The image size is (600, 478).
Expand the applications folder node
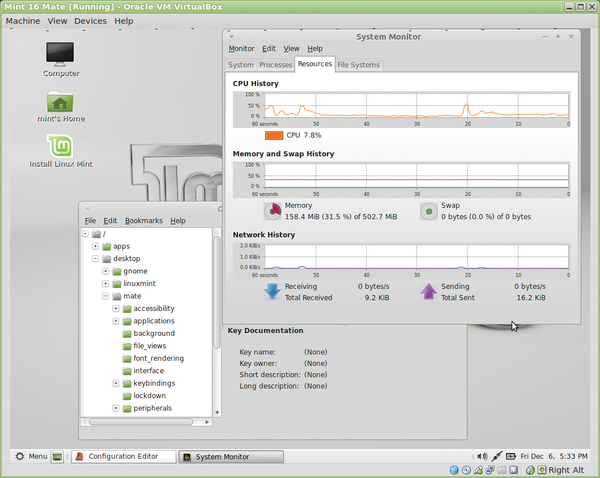116,321
